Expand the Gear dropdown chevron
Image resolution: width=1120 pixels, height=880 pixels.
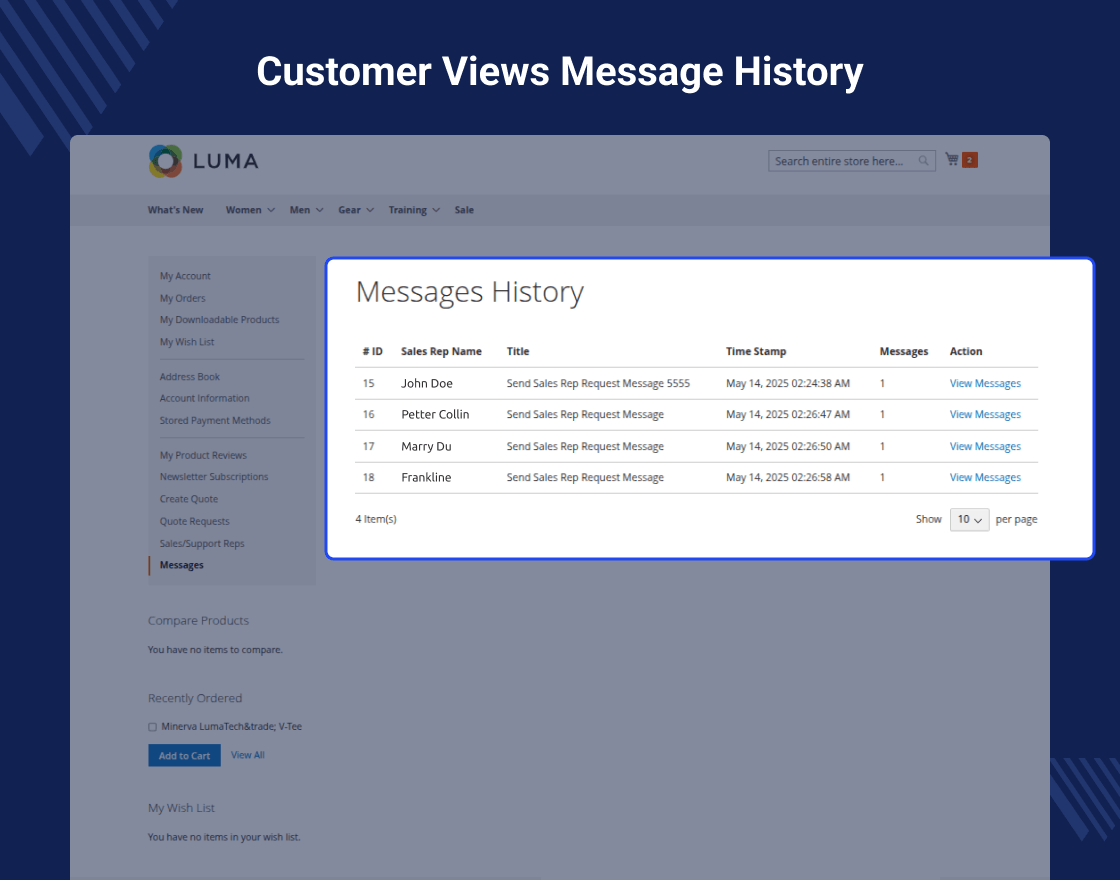coord(370,210)
